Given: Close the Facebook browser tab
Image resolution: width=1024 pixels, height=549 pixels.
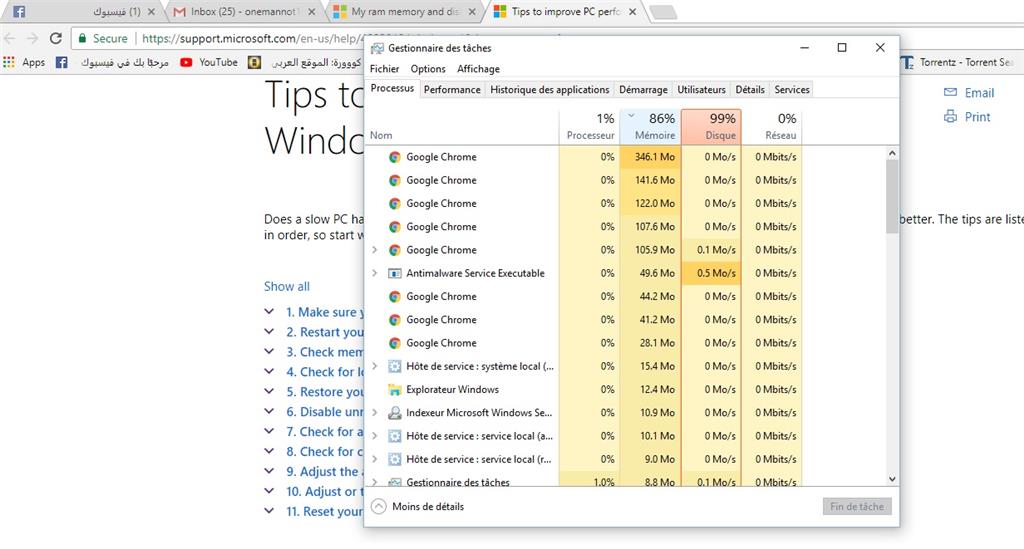Looking at the screenshot, I should click(x=152, y=12).
